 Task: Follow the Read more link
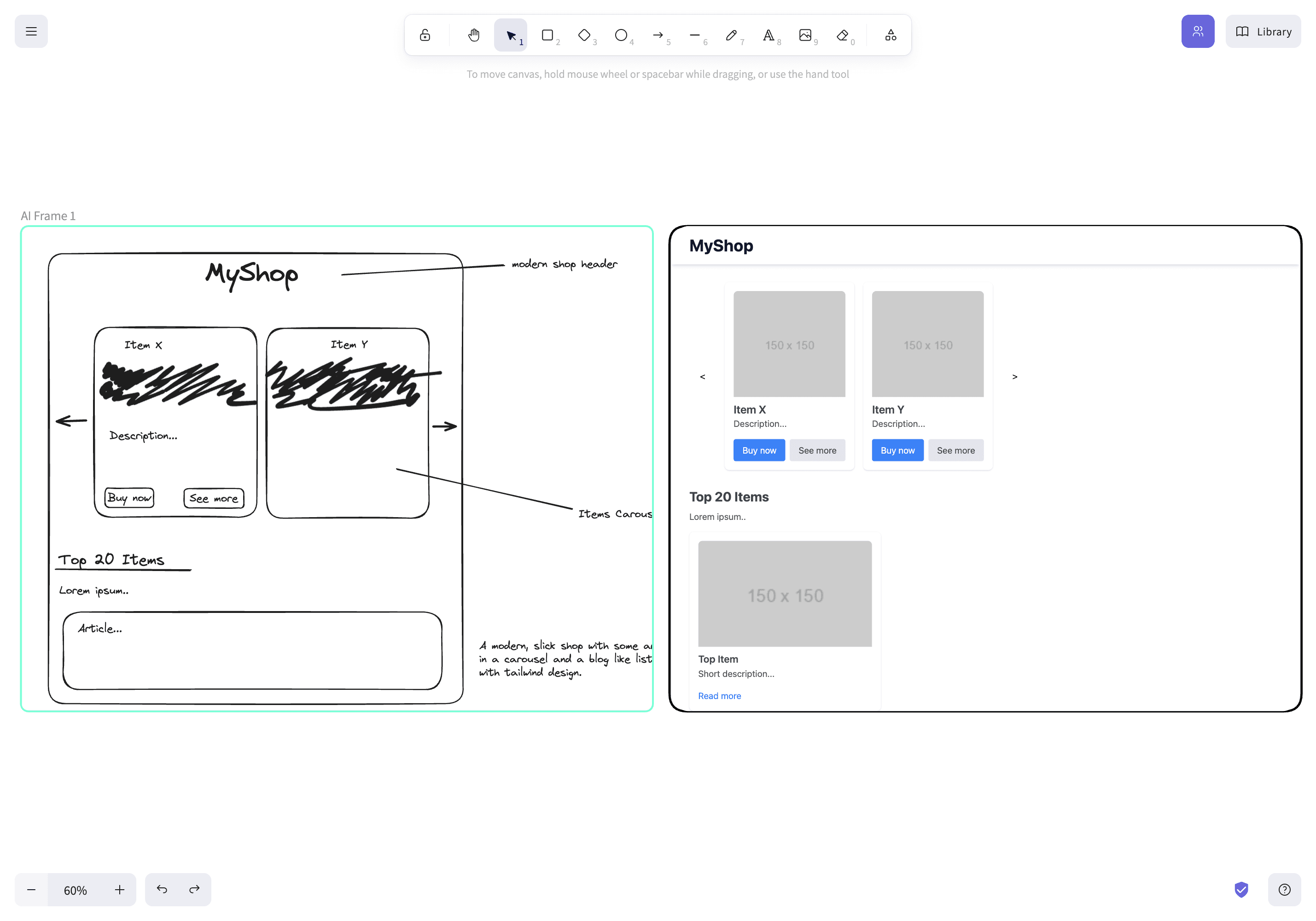click(x=719, y=696)
